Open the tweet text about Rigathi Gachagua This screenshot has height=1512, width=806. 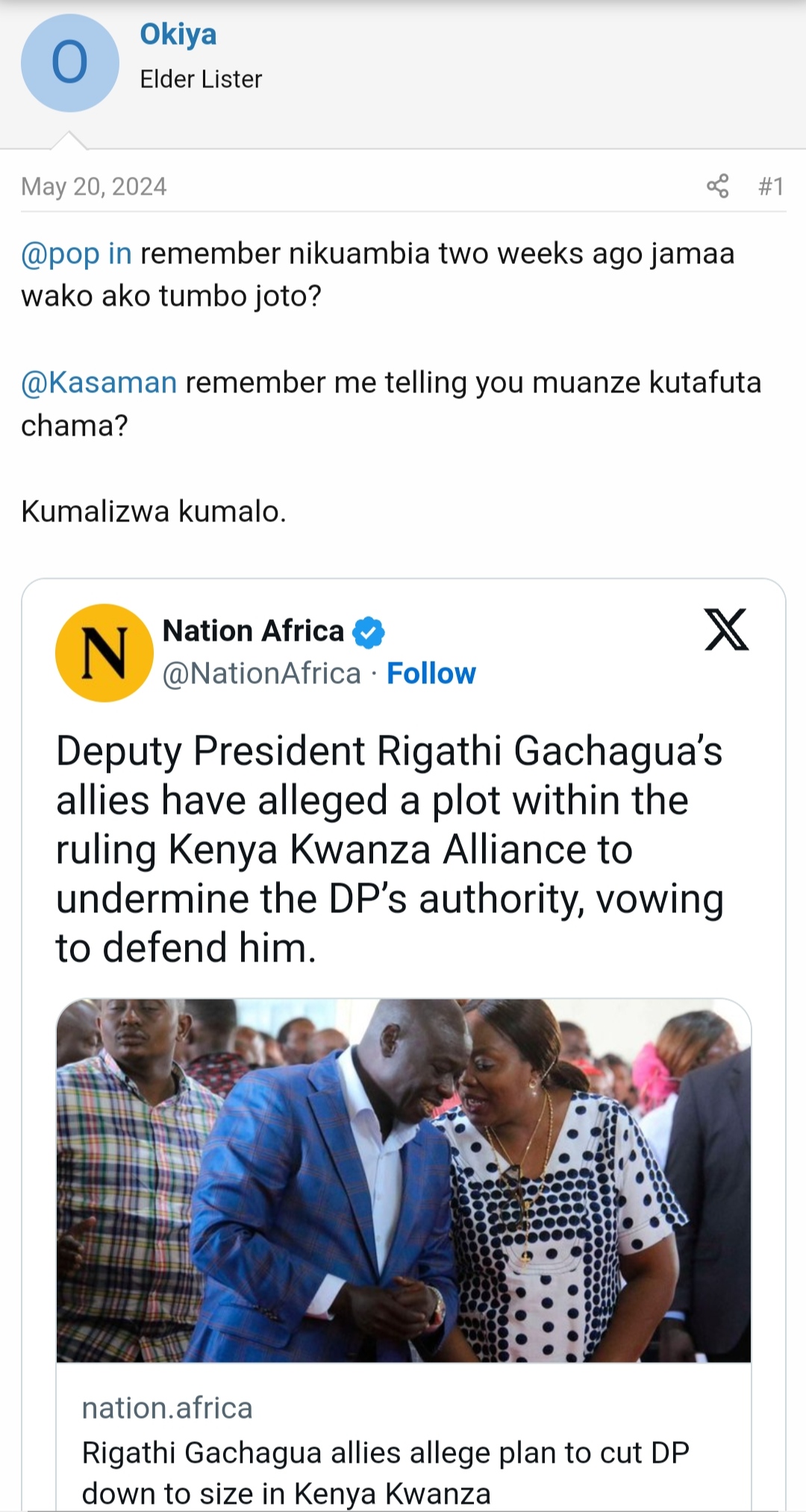(390, 849)
